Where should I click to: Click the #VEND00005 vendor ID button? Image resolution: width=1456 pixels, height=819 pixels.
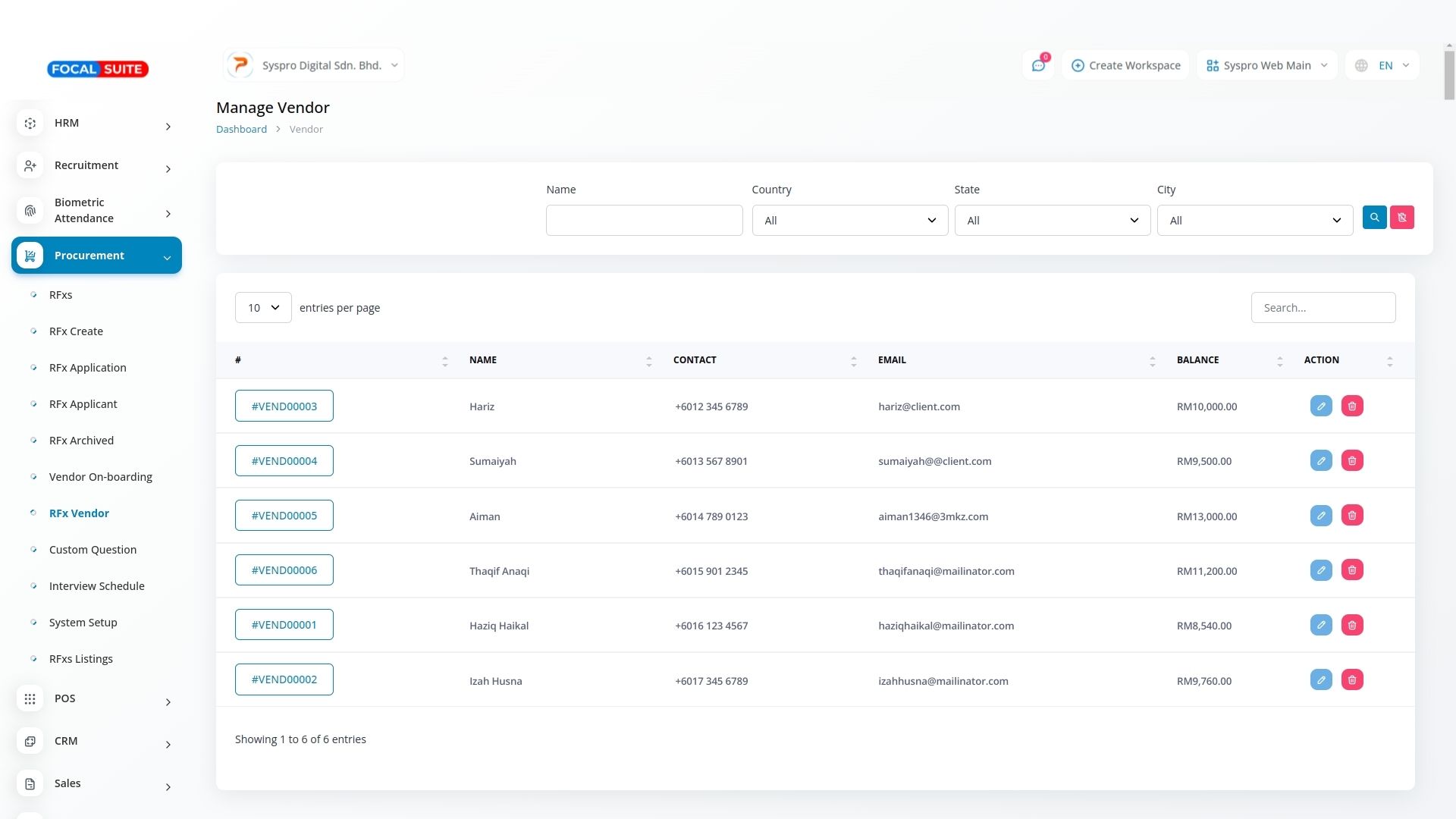point(284,516)
